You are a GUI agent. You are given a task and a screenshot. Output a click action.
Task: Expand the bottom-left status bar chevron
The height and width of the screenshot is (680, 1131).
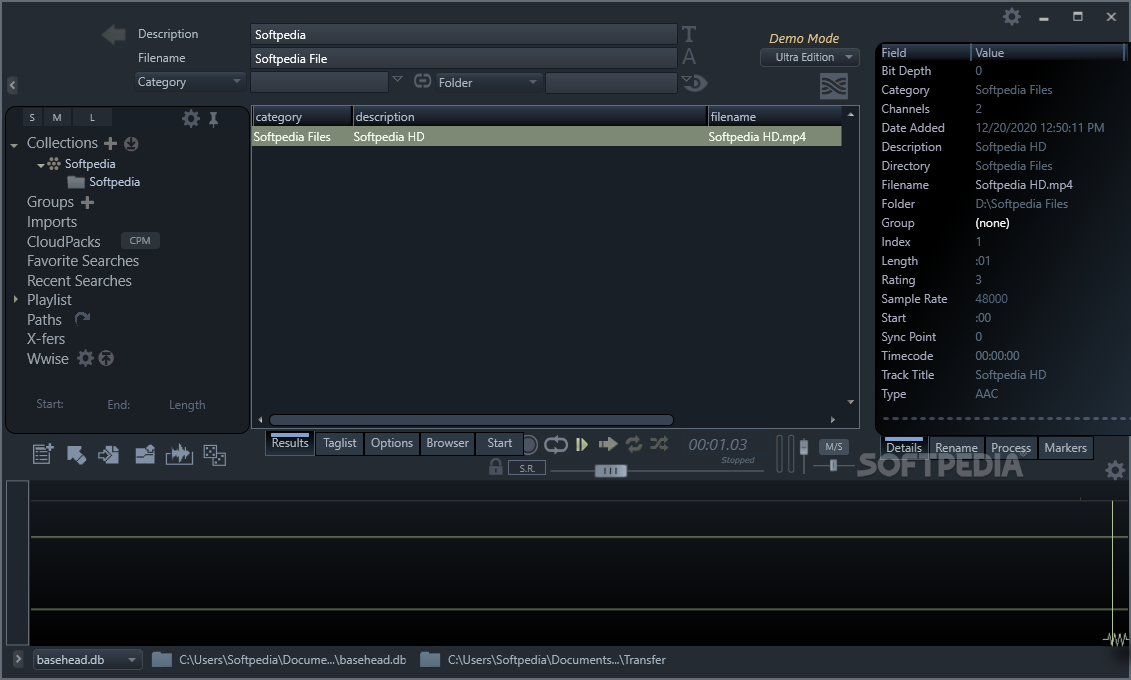point(18,659)
